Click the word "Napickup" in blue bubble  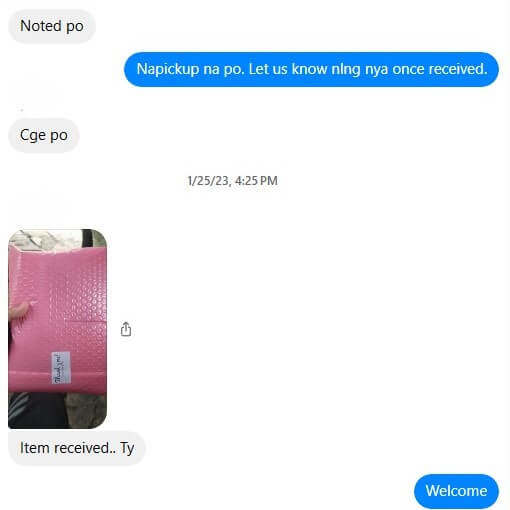(168, 69)
